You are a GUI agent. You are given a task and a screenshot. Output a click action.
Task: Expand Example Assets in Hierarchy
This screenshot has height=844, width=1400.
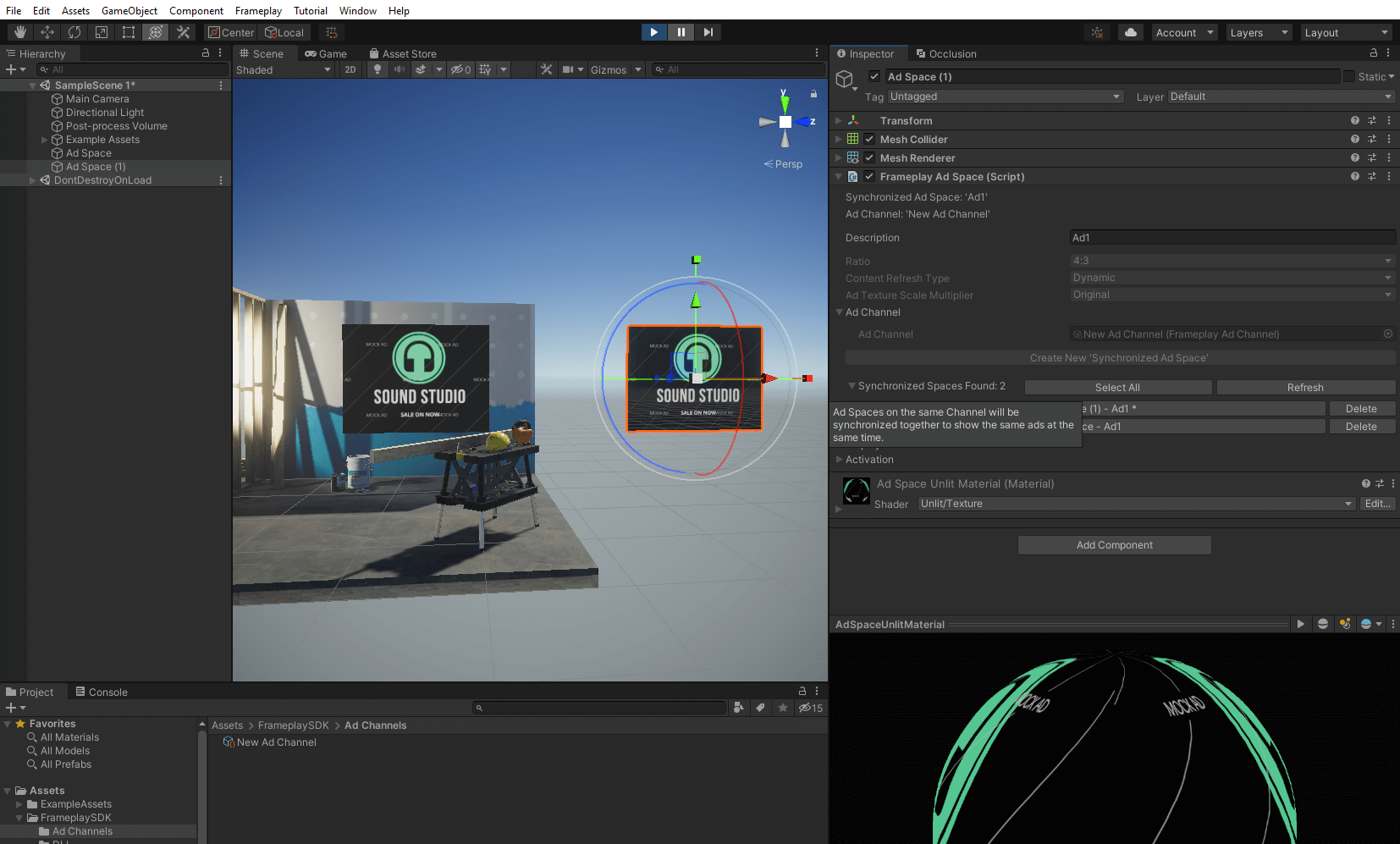44,140
